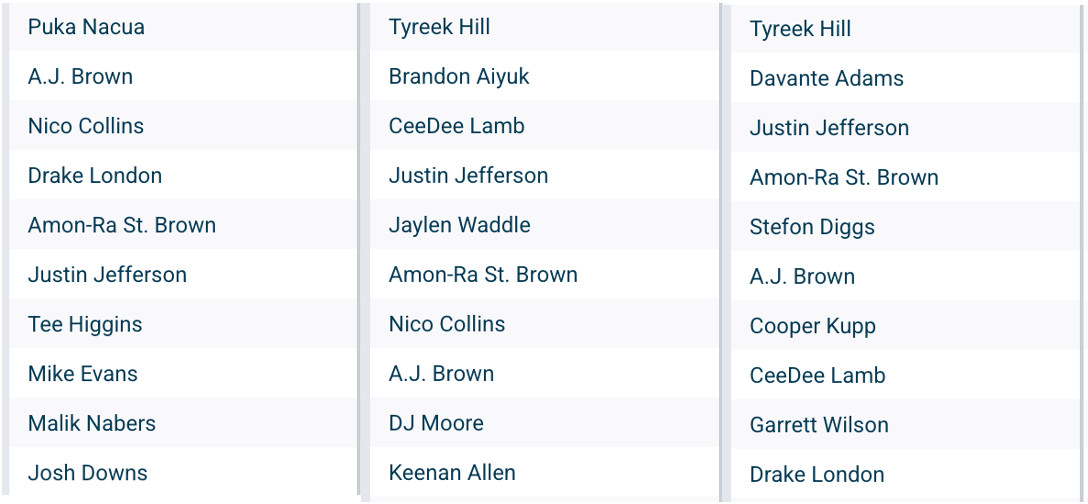The image size is (1088, 504).
Task: Click the Keenan Allen row
Action: 452,473
